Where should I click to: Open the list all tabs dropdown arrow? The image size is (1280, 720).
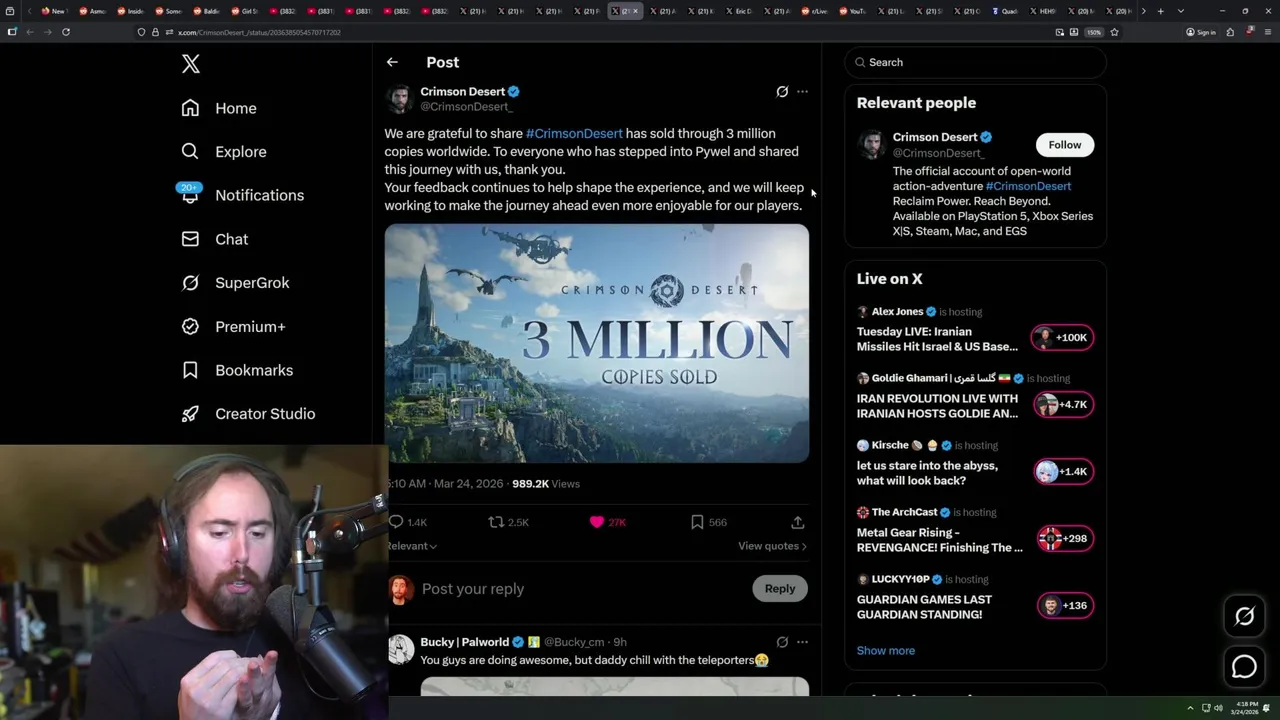pos(1181,11)
